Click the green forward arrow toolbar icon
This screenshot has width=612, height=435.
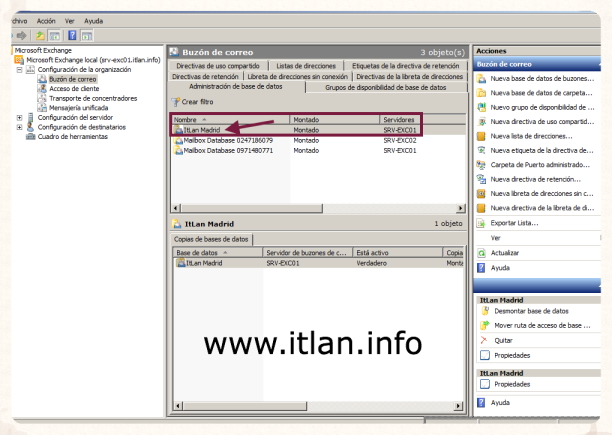[19, 37]
